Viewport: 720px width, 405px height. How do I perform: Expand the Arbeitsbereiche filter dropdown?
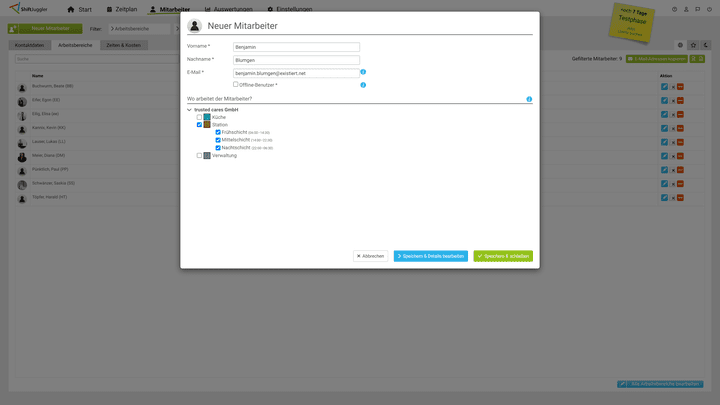[140, 29]
